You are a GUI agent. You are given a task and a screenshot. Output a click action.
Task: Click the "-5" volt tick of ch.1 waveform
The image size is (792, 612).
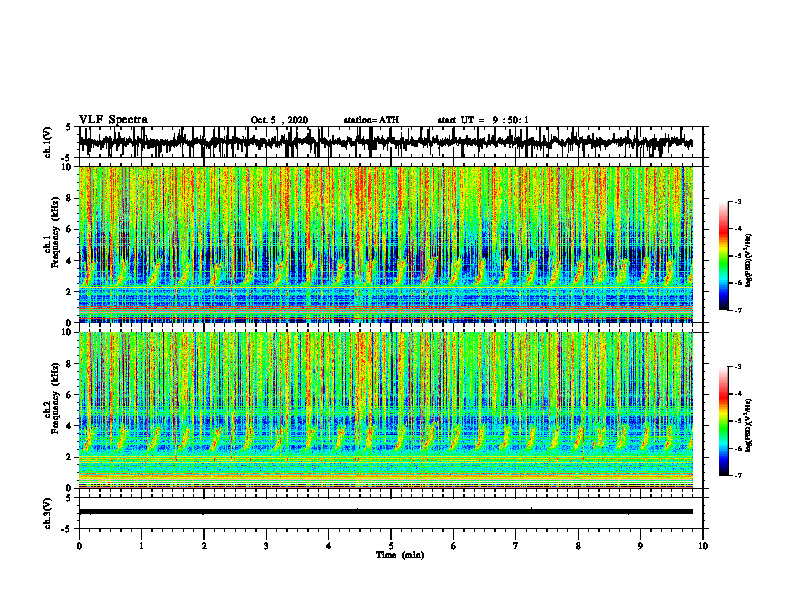[x=67, y=158]
